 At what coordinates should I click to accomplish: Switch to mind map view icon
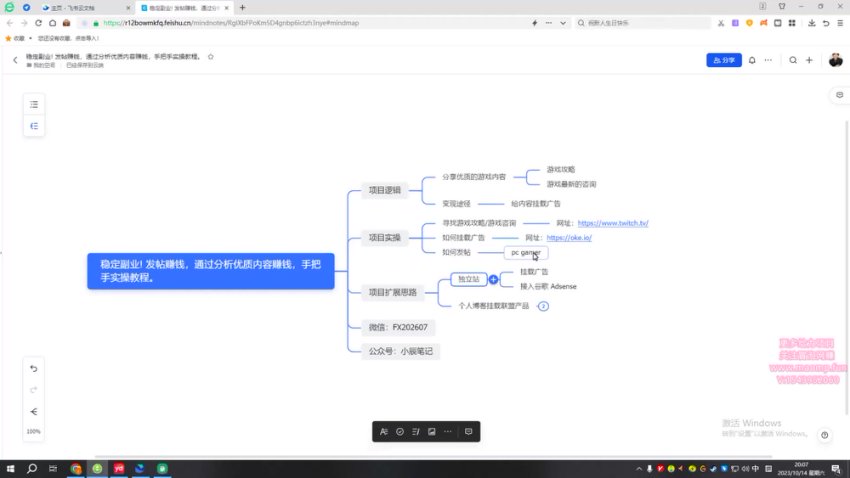coord(33,126)
